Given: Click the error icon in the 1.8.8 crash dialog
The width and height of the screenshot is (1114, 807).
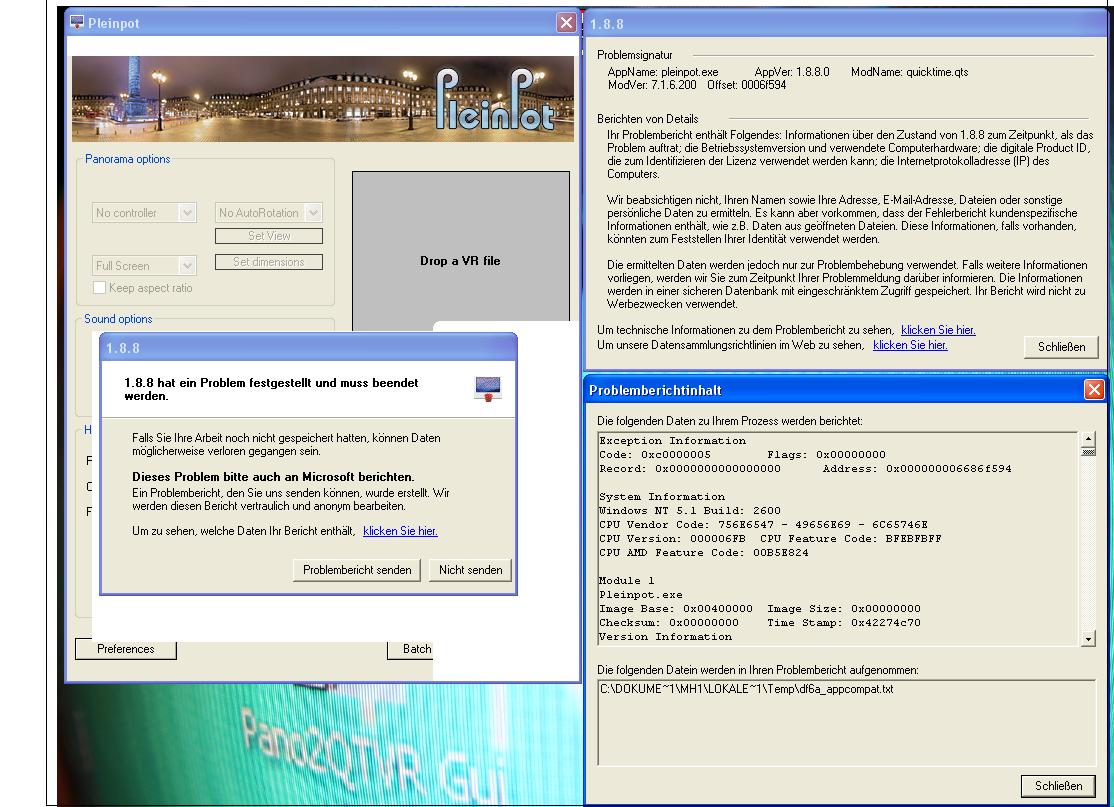Looking at the screenshot, I should [488, 389].
